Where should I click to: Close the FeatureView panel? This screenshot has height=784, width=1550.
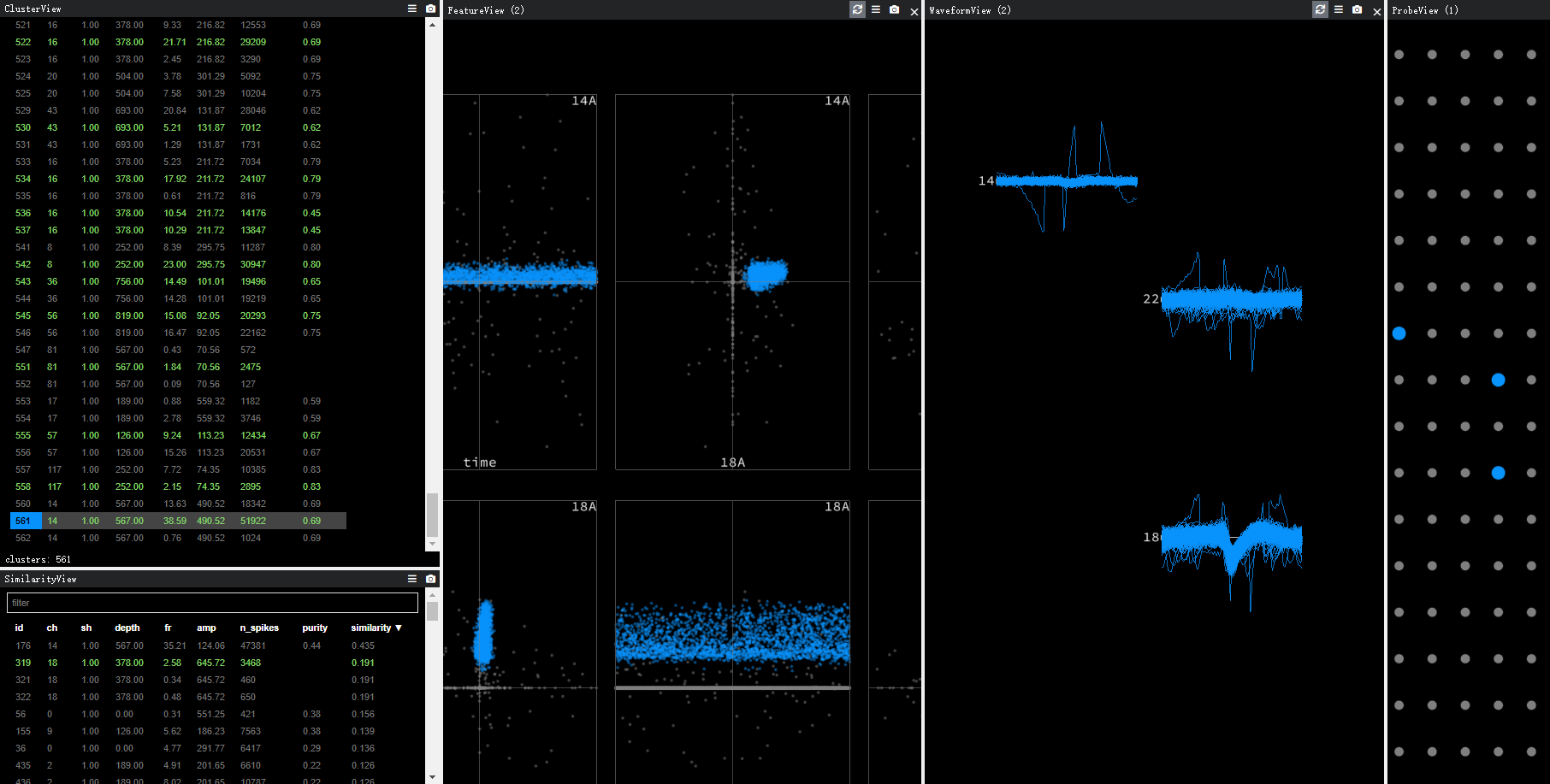click(x=914, y=11)
